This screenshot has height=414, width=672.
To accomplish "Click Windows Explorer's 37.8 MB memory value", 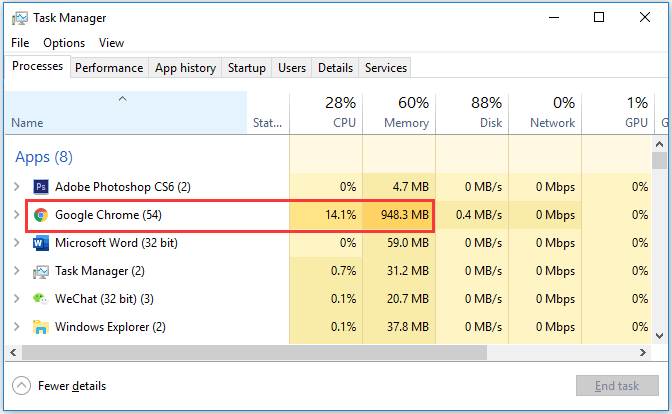I will click(408, 327).
